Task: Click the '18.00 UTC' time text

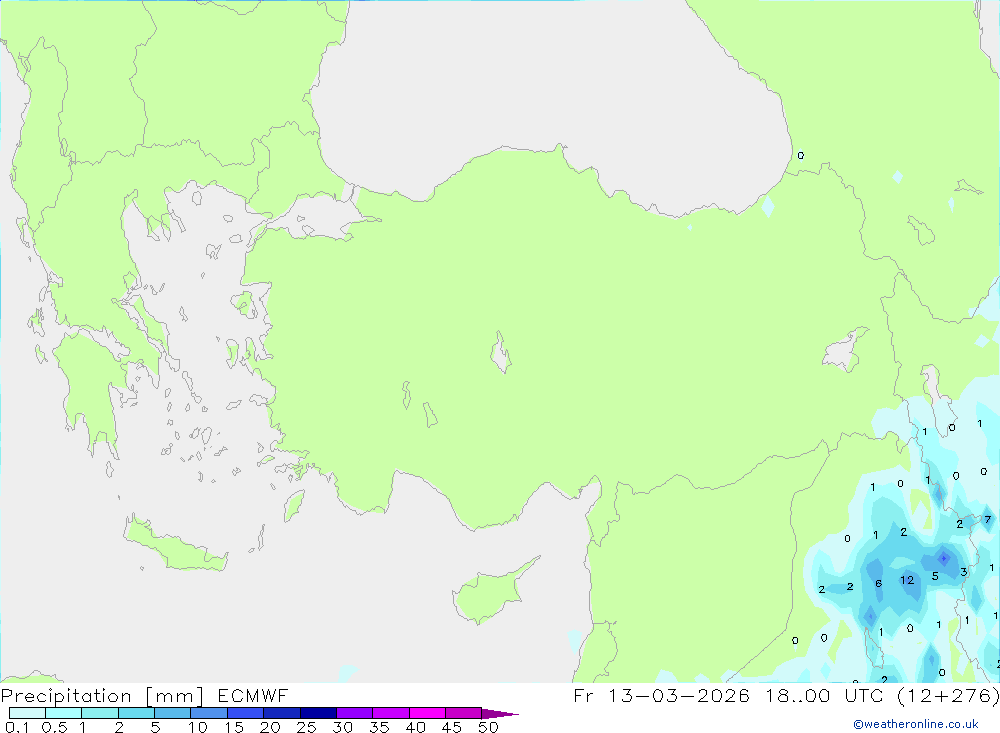Action: coord(825,695)
